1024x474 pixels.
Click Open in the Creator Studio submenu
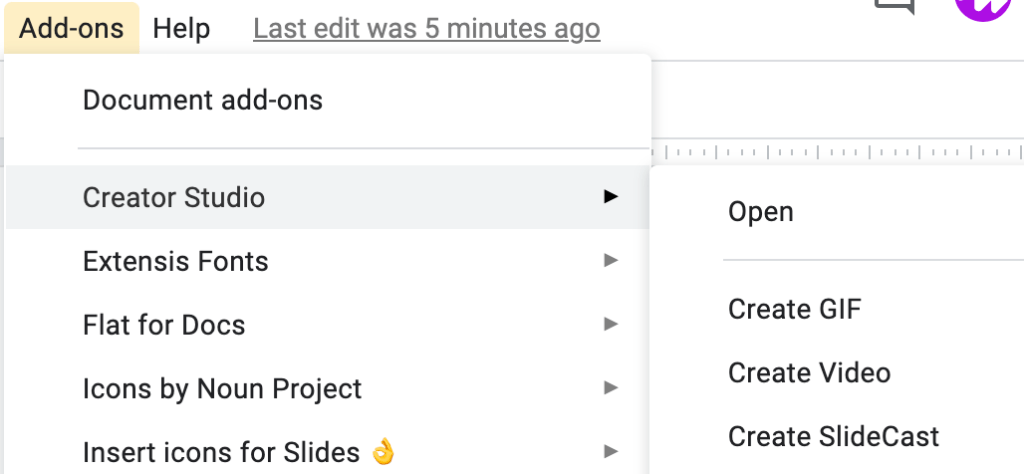[x=761, y=212]
